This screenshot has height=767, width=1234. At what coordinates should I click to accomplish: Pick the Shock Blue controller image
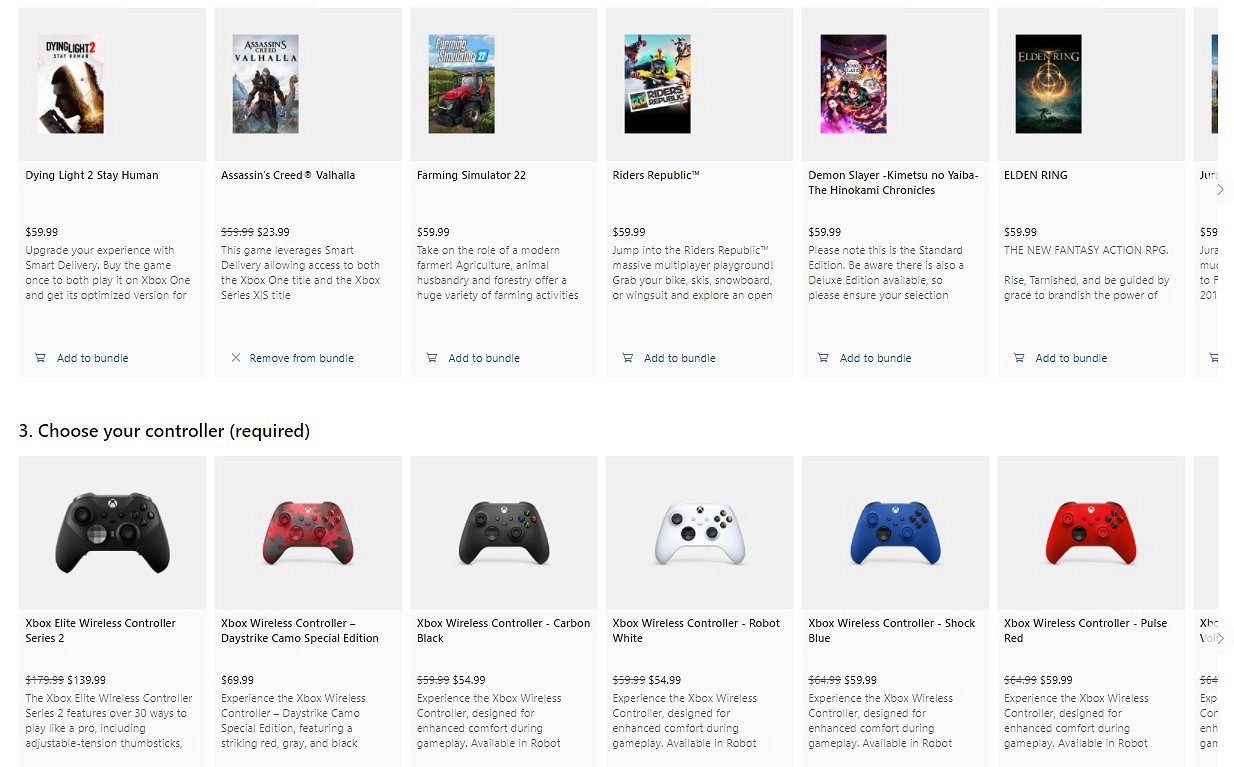point(895,533)
